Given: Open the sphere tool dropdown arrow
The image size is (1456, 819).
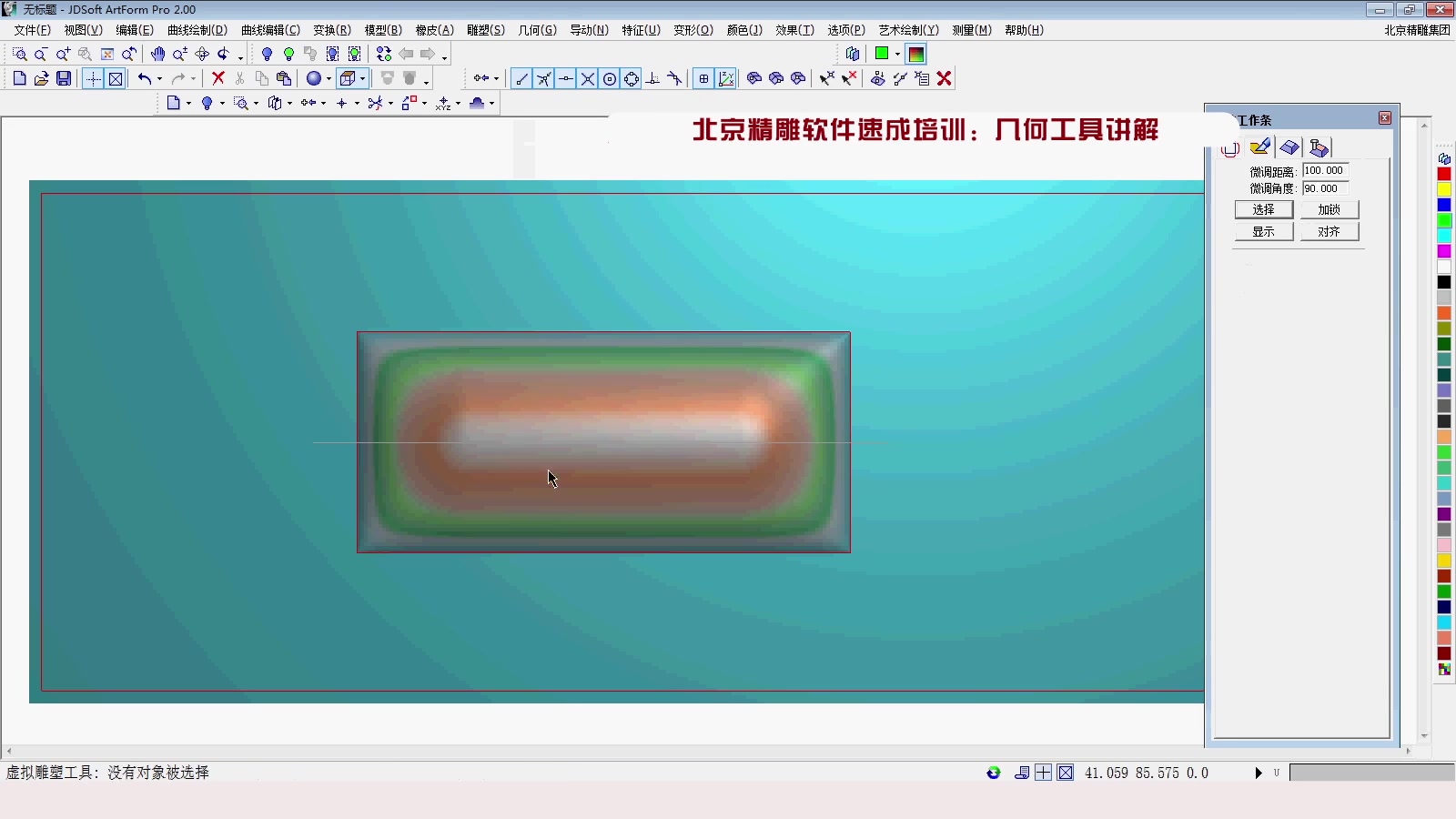Looking at the screenshot, I should (329, 78).
